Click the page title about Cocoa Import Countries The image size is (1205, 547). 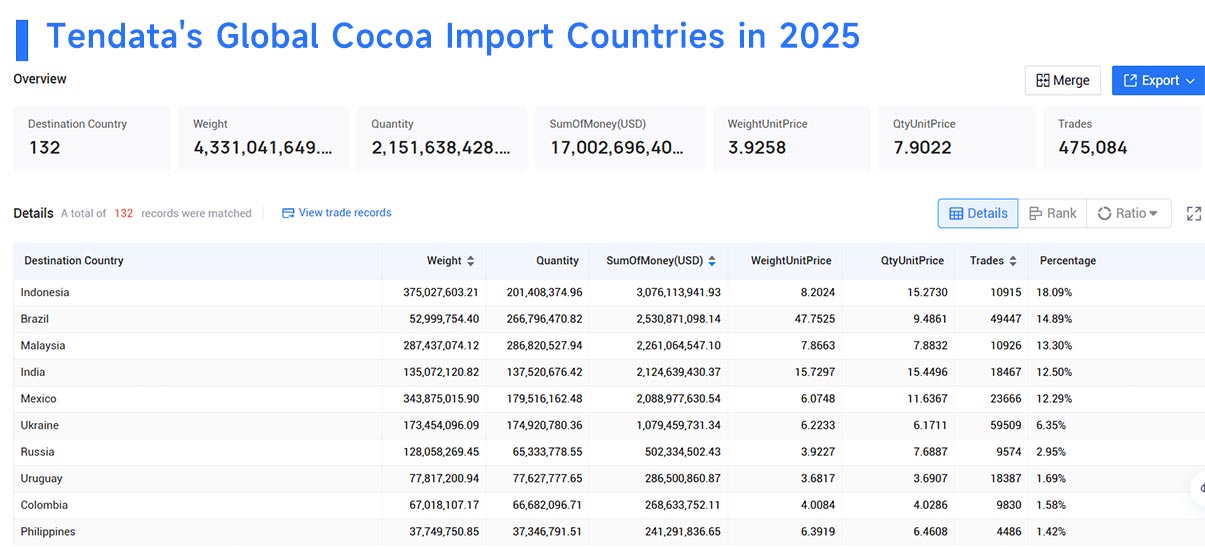[x=452, y=36]
